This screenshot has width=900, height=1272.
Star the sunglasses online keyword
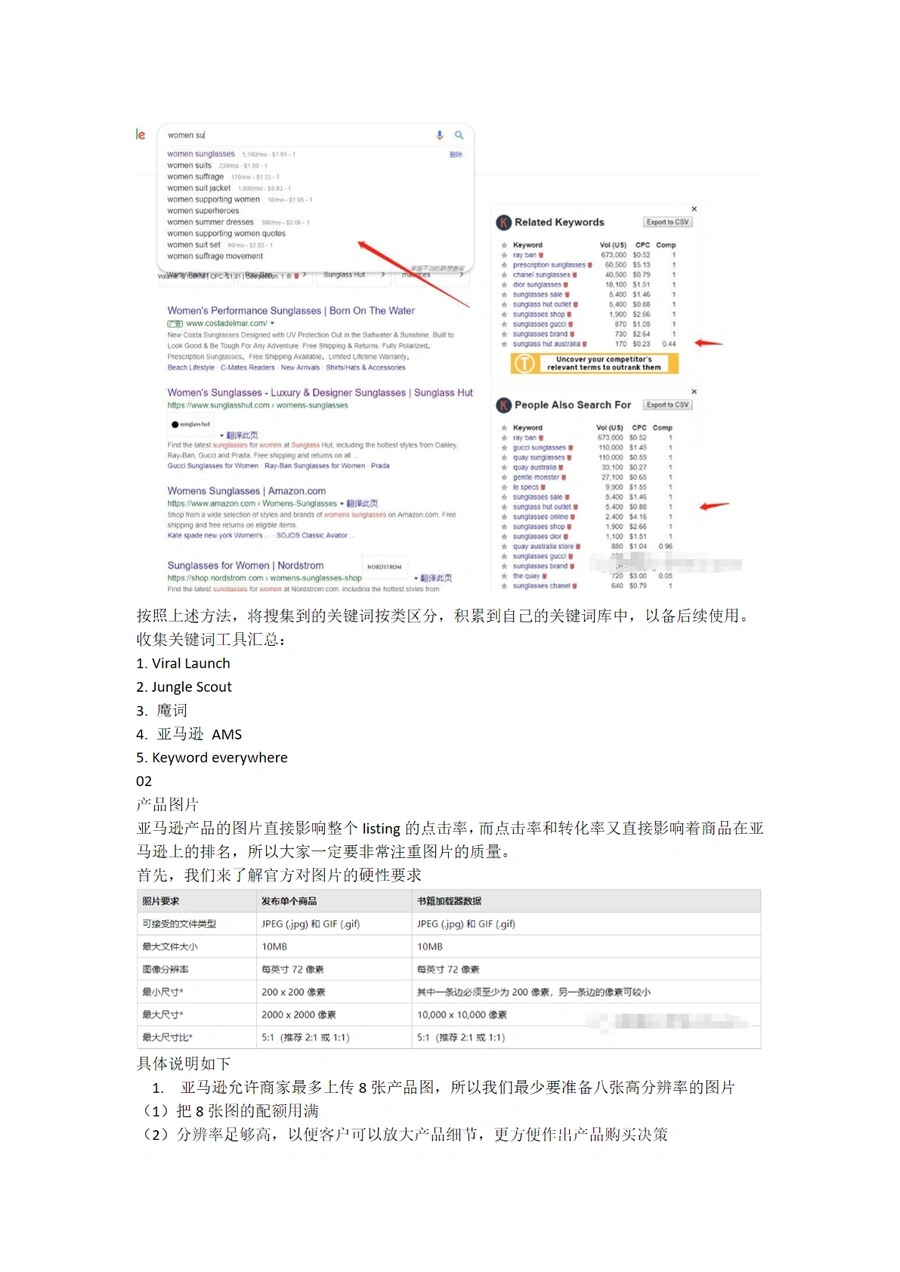pyautogui.click(x=505, y=517)
